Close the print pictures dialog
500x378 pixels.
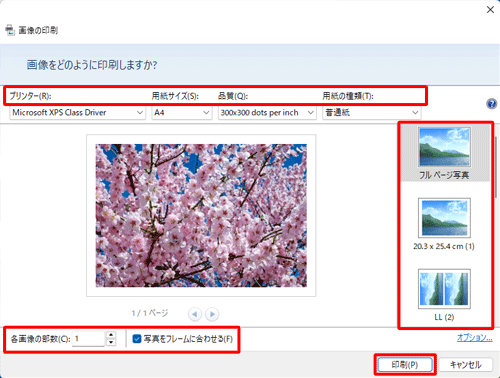coord(490,10)
